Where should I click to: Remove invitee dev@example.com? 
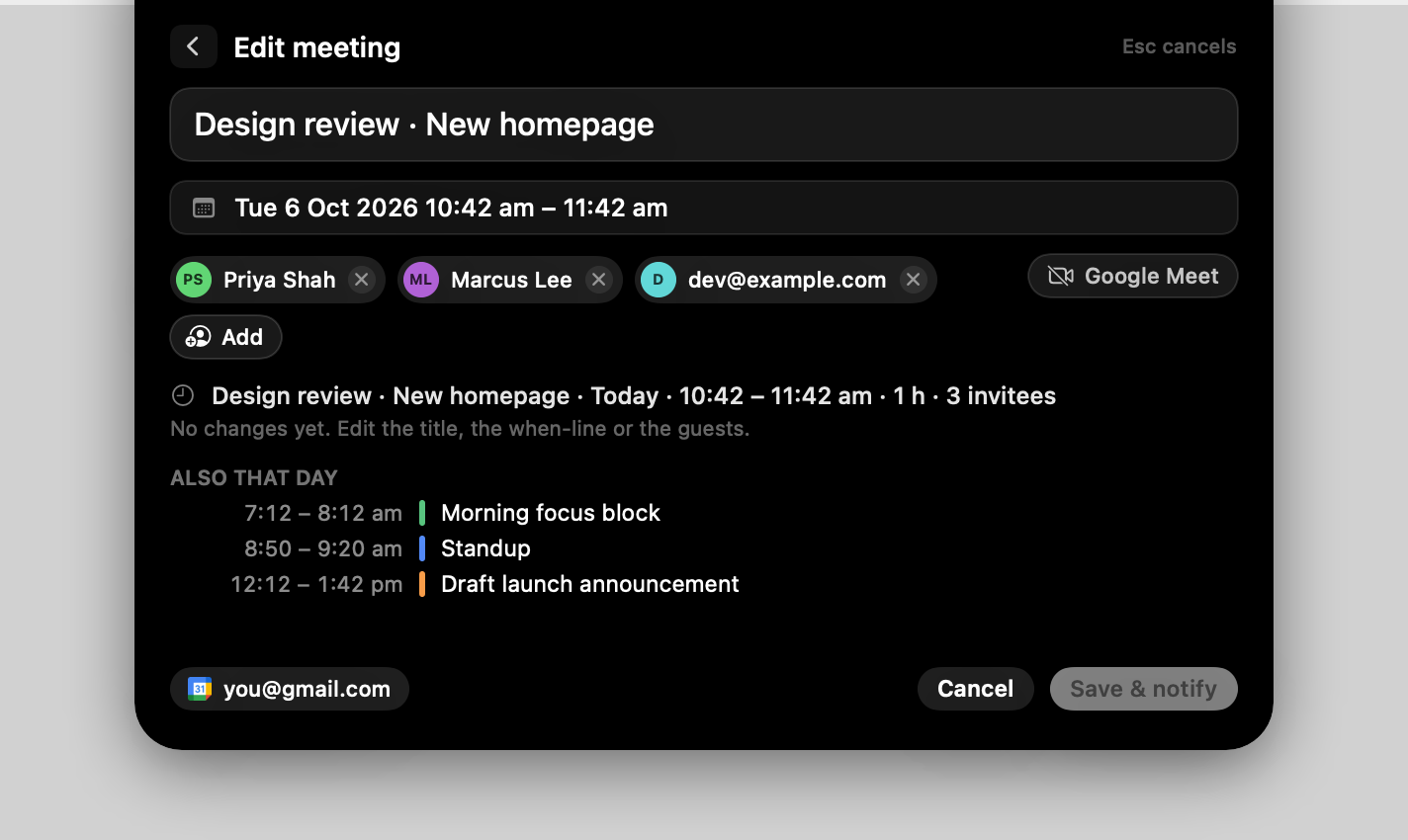point(914,280)
